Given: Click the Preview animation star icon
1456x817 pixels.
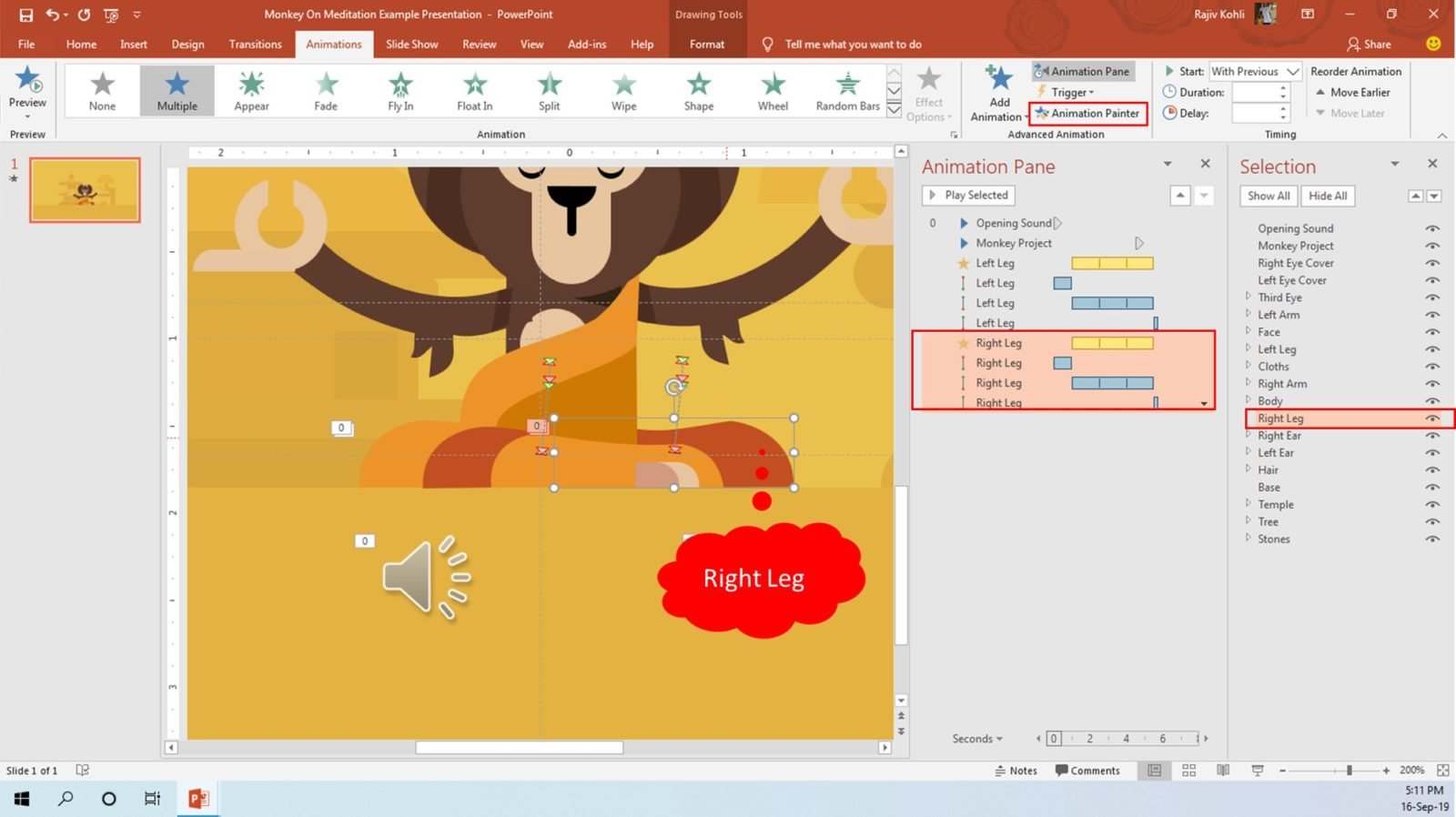Looking at the screenshot, I should [27, 79].
